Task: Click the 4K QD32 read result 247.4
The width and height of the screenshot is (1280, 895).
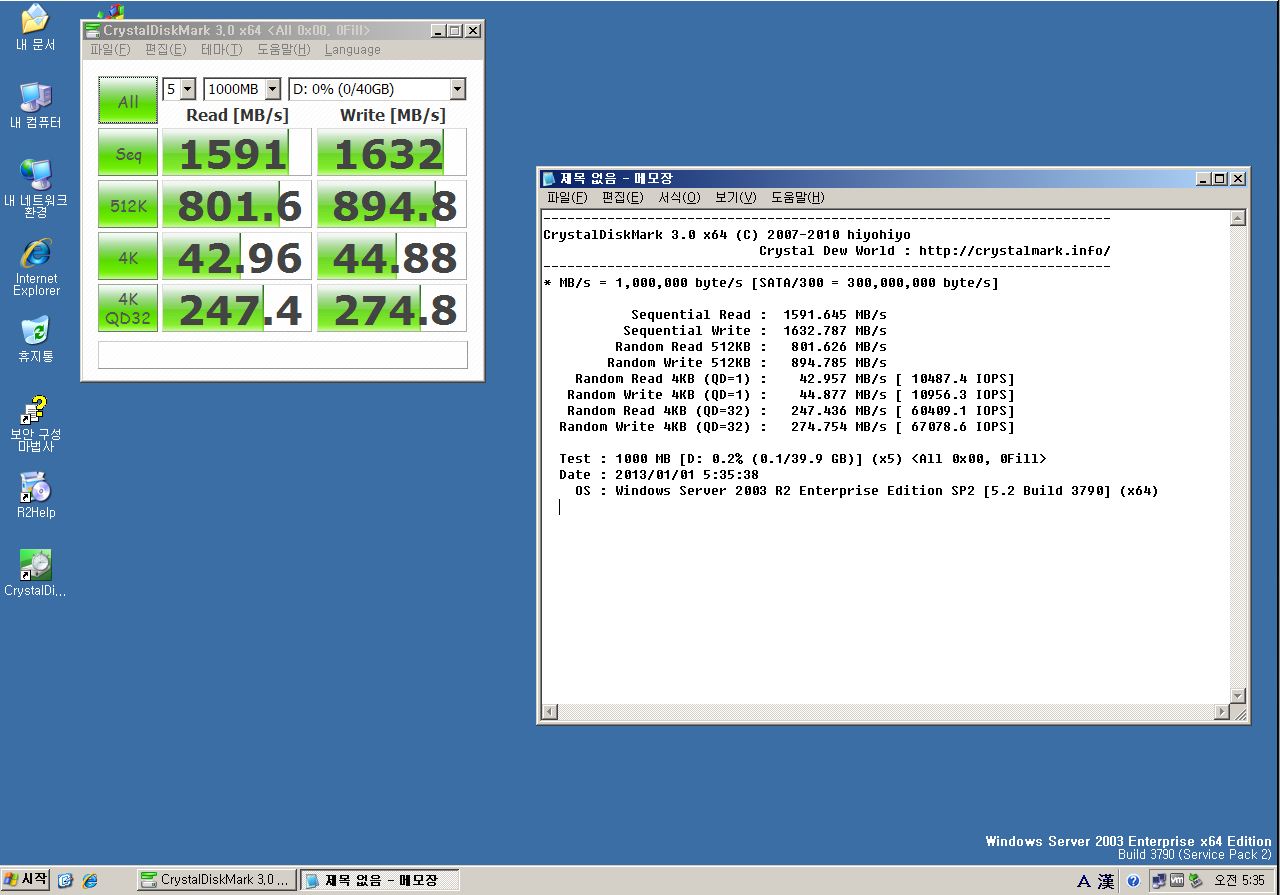Action: [x=237, y=309]
